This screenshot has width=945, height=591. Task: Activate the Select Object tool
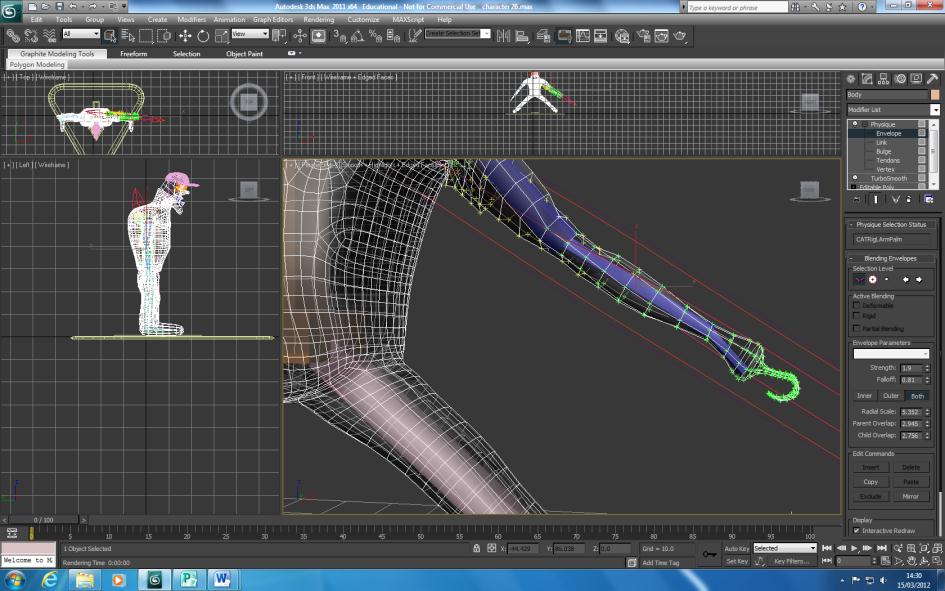click(x=110, y=36)
